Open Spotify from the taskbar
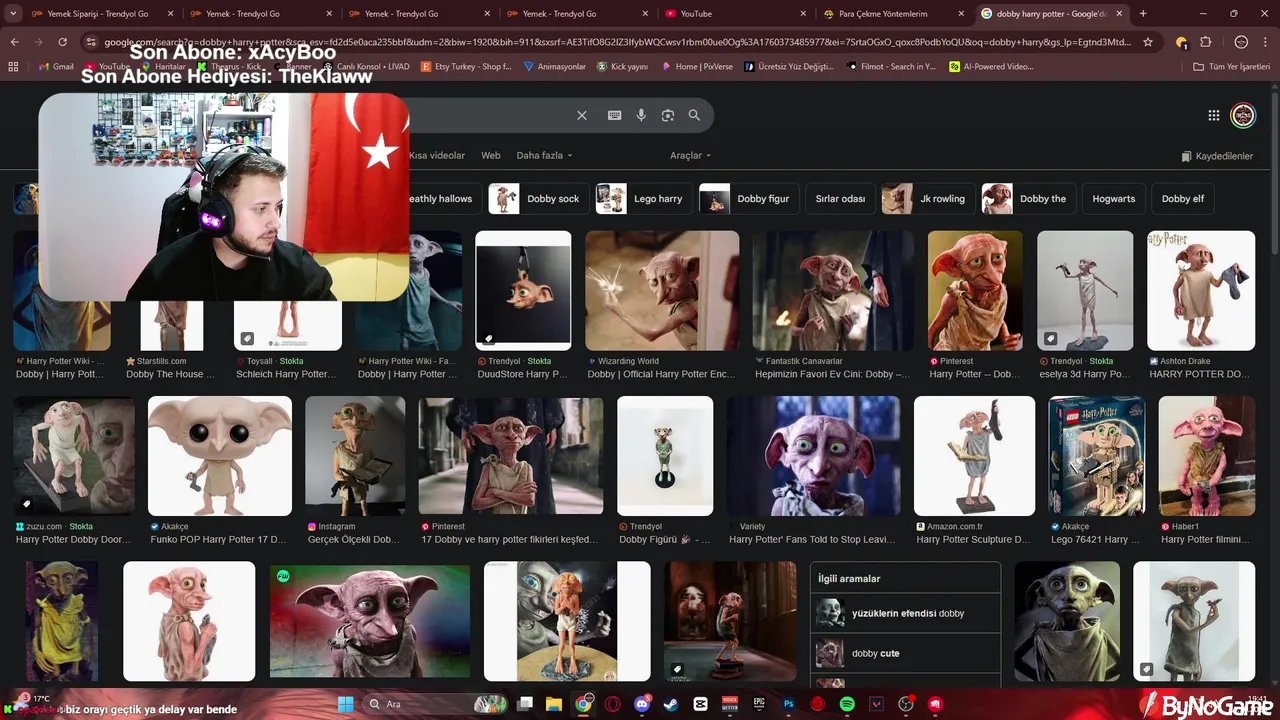This screenshot has height=720, width=1280. pyautogui.click(x=847, y=704)
